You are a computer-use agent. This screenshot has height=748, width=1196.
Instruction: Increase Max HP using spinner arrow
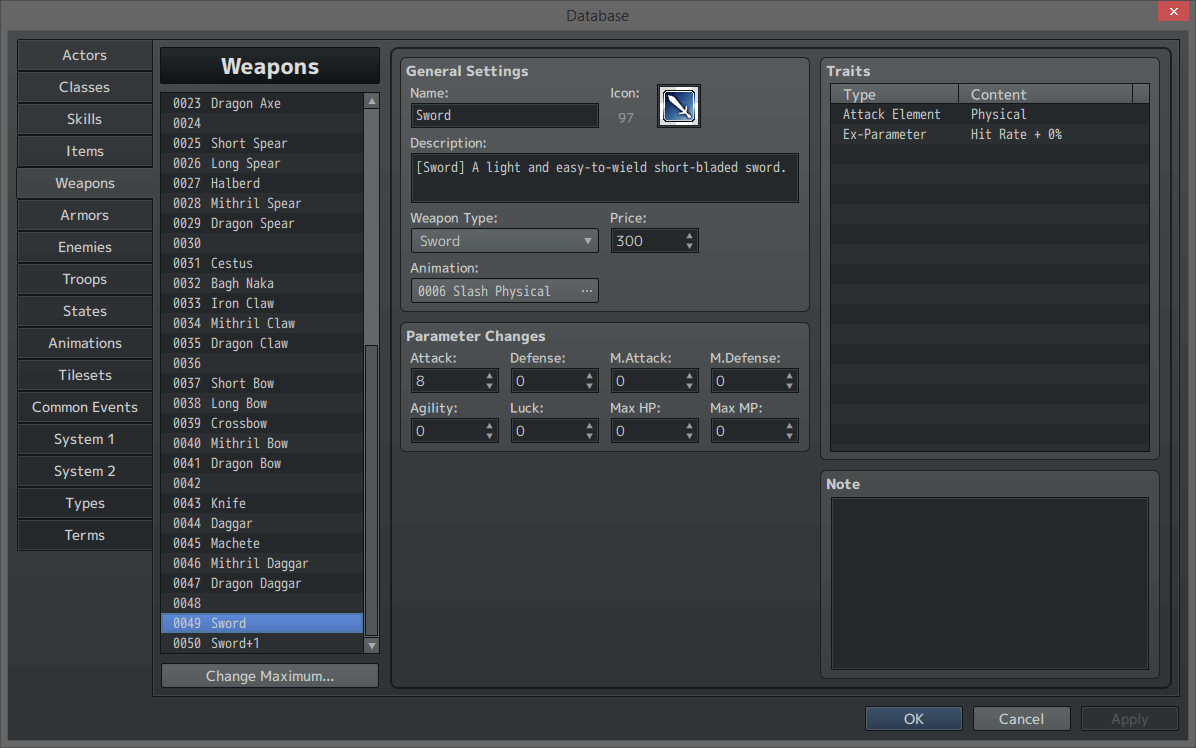688,425
